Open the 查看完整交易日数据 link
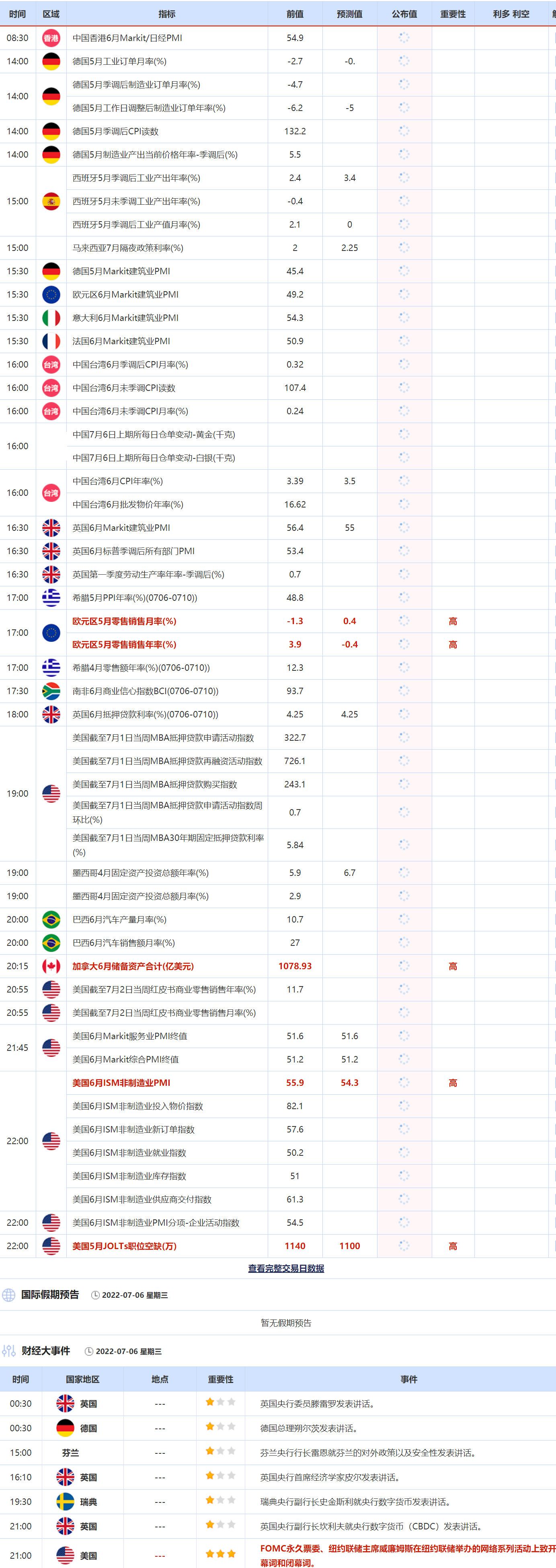This screenshot has width=556, height=1568. (x=286, y=1268)
